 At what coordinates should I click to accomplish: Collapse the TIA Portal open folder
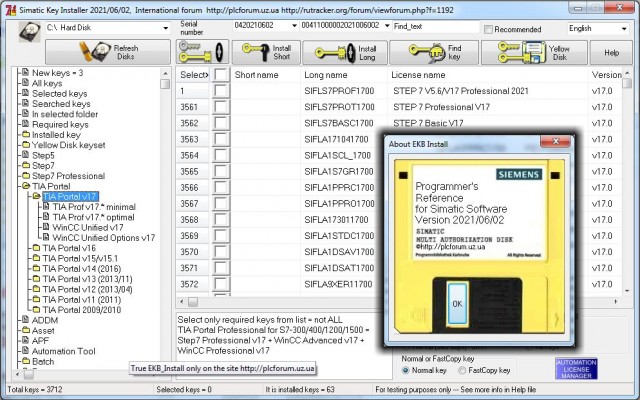pos(26,186)
